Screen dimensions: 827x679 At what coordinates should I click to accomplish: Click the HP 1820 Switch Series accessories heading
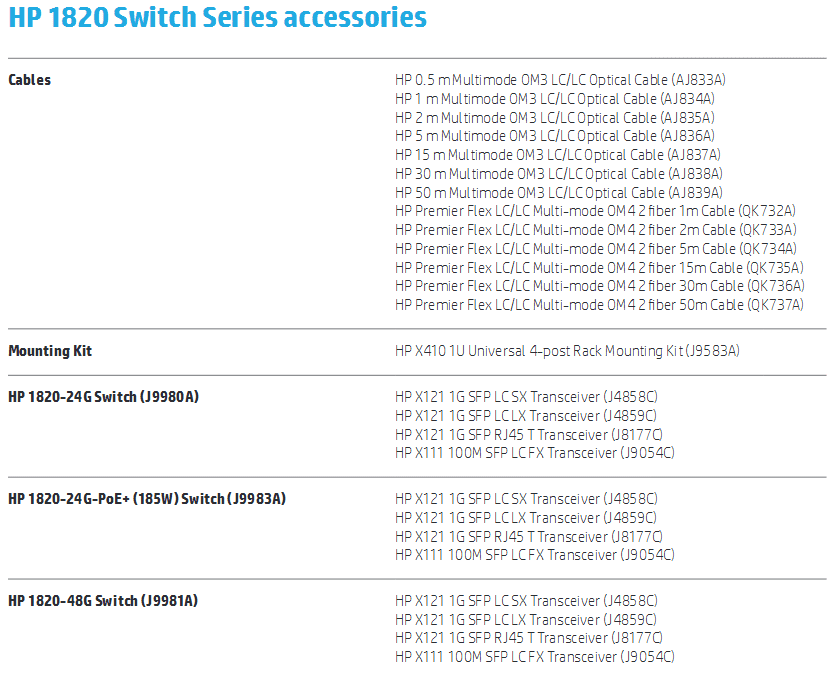pyautogui.click(x=217, y=17)
